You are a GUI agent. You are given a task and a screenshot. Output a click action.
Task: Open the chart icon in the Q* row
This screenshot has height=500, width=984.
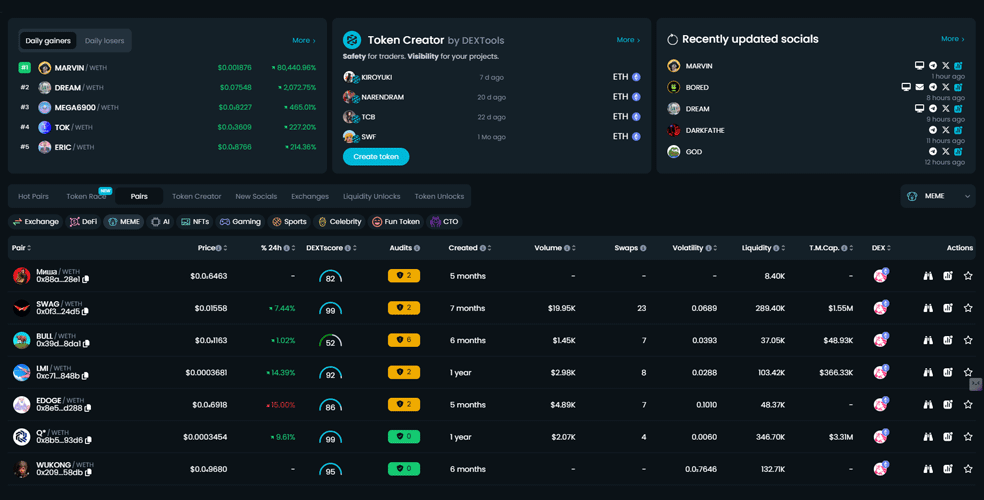pos(948,437)
